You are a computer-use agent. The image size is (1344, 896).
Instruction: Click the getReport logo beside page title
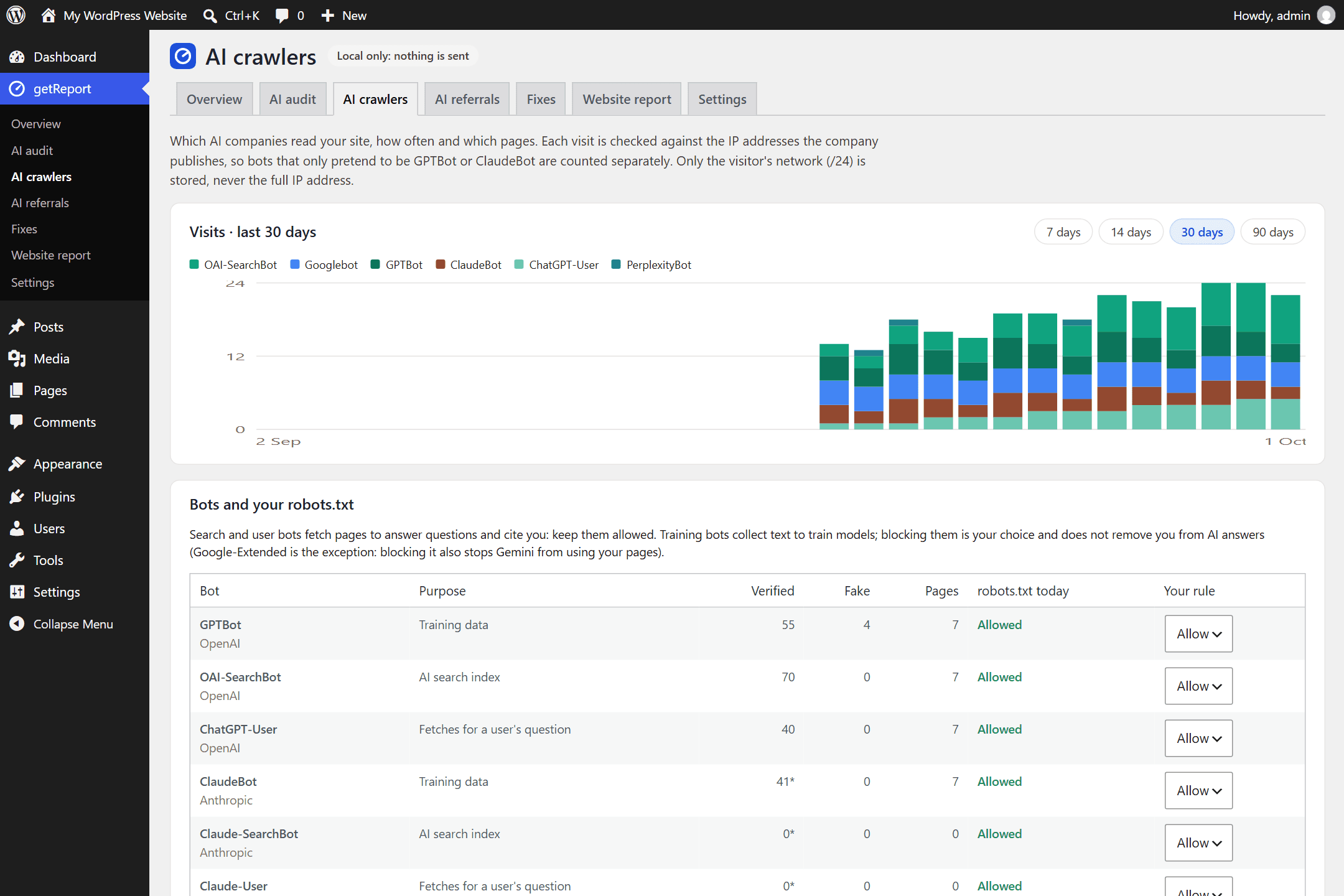pos(183,57)
